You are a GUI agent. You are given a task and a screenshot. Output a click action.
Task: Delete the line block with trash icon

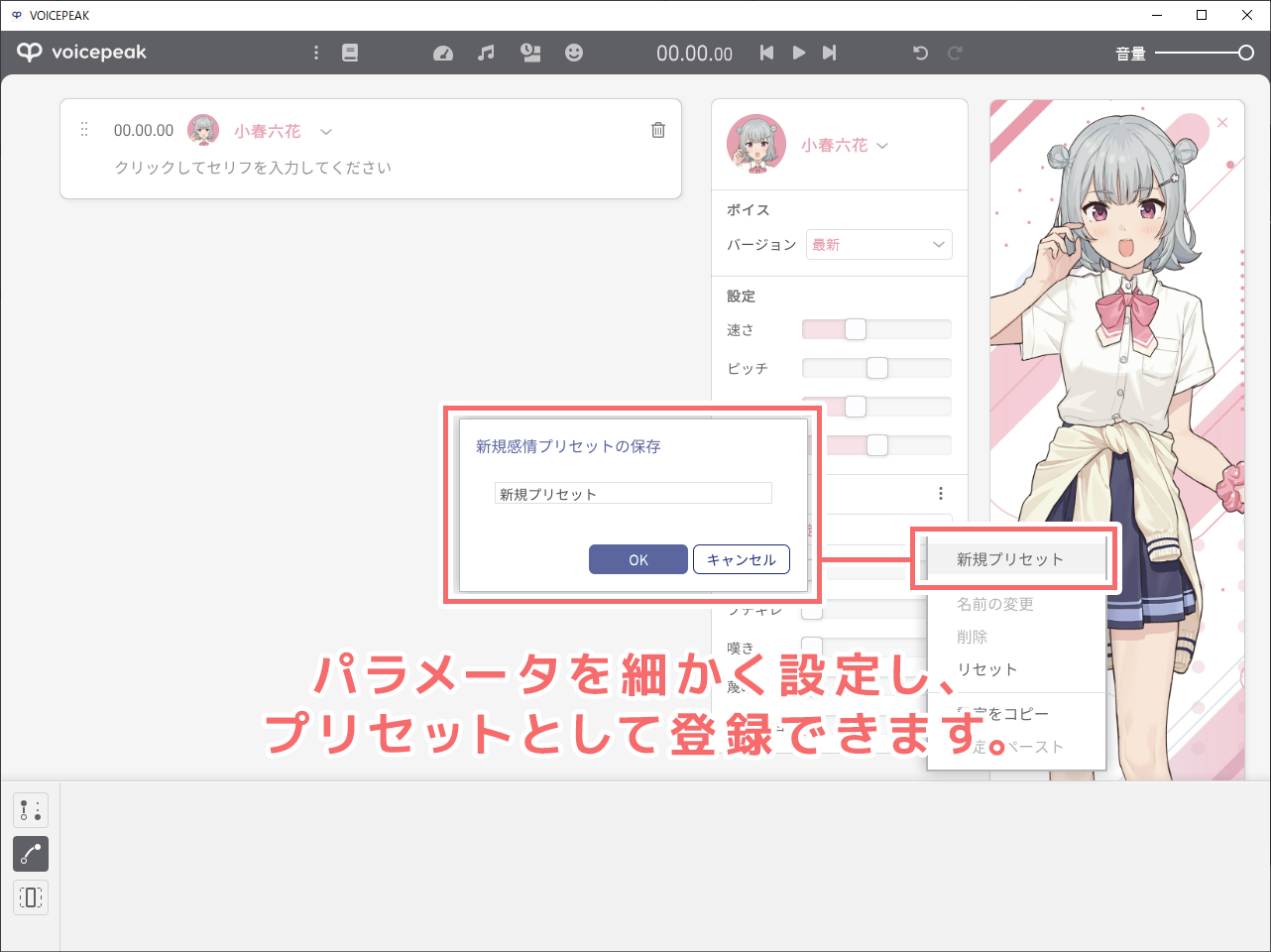[658, 130]
